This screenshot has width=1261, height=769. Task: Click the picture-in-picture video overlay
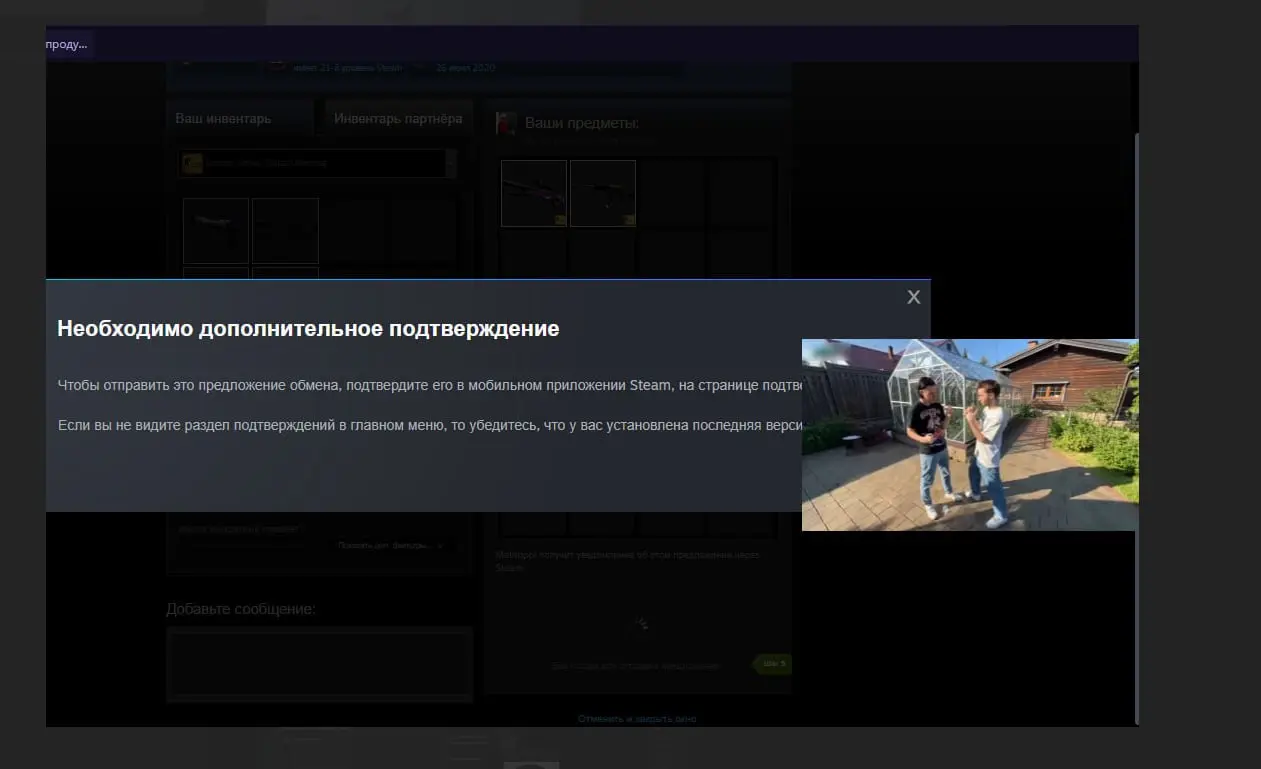point(969,434)
